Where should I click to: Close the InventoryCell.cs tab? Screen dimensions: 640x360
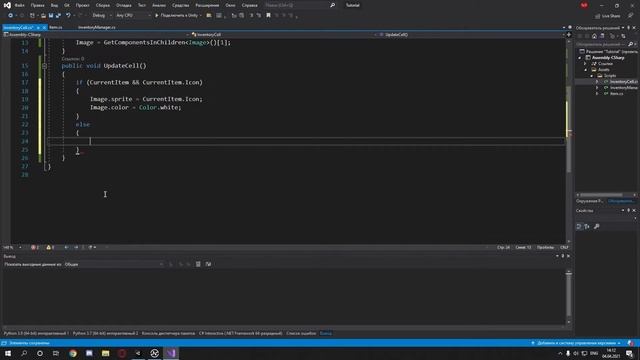tap(44, 27)
